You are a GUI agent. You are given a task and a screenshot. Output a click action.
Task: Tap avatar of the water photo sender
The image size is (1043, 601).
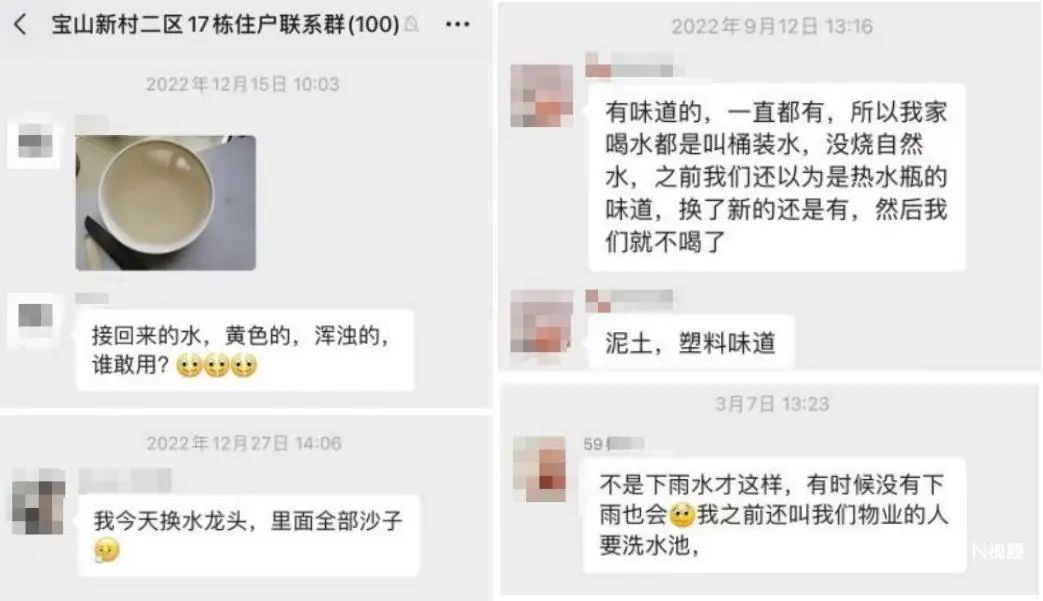(34, 144)
